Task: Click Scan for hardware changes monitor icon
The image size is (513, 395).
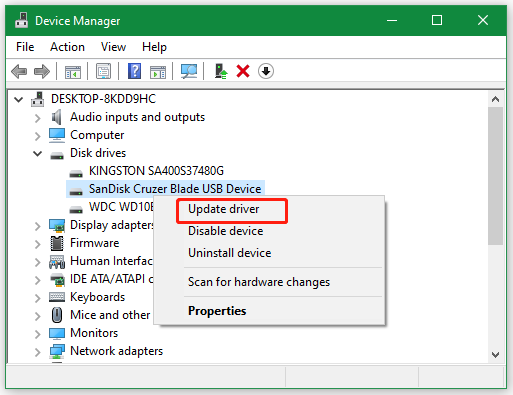Action: (x=189, y=71)
